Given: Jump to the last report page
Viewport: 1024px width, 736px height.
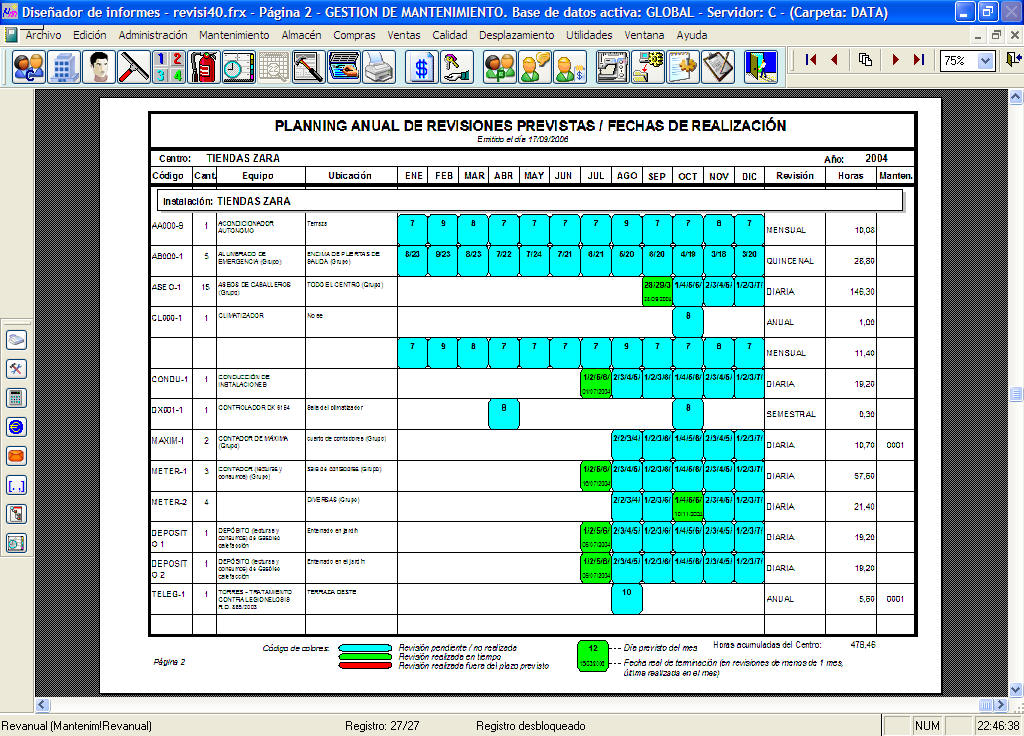Looking at the screenshot, I should 919,60.
